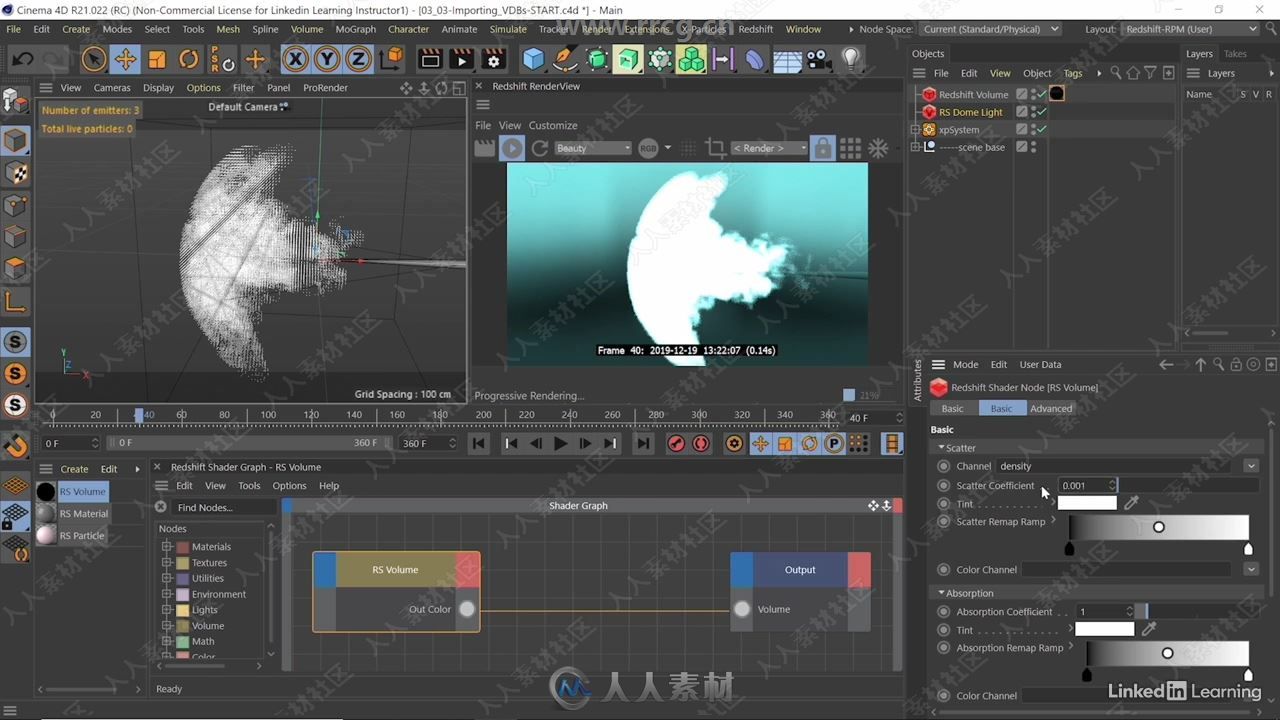
Task: Select the Output node in graph
Action: tap(800, 591)
